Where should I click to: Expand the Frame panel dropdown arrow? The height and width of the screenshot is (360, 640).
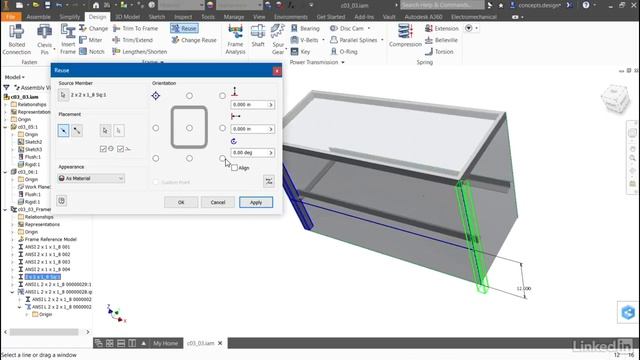(x=162, y=62)
